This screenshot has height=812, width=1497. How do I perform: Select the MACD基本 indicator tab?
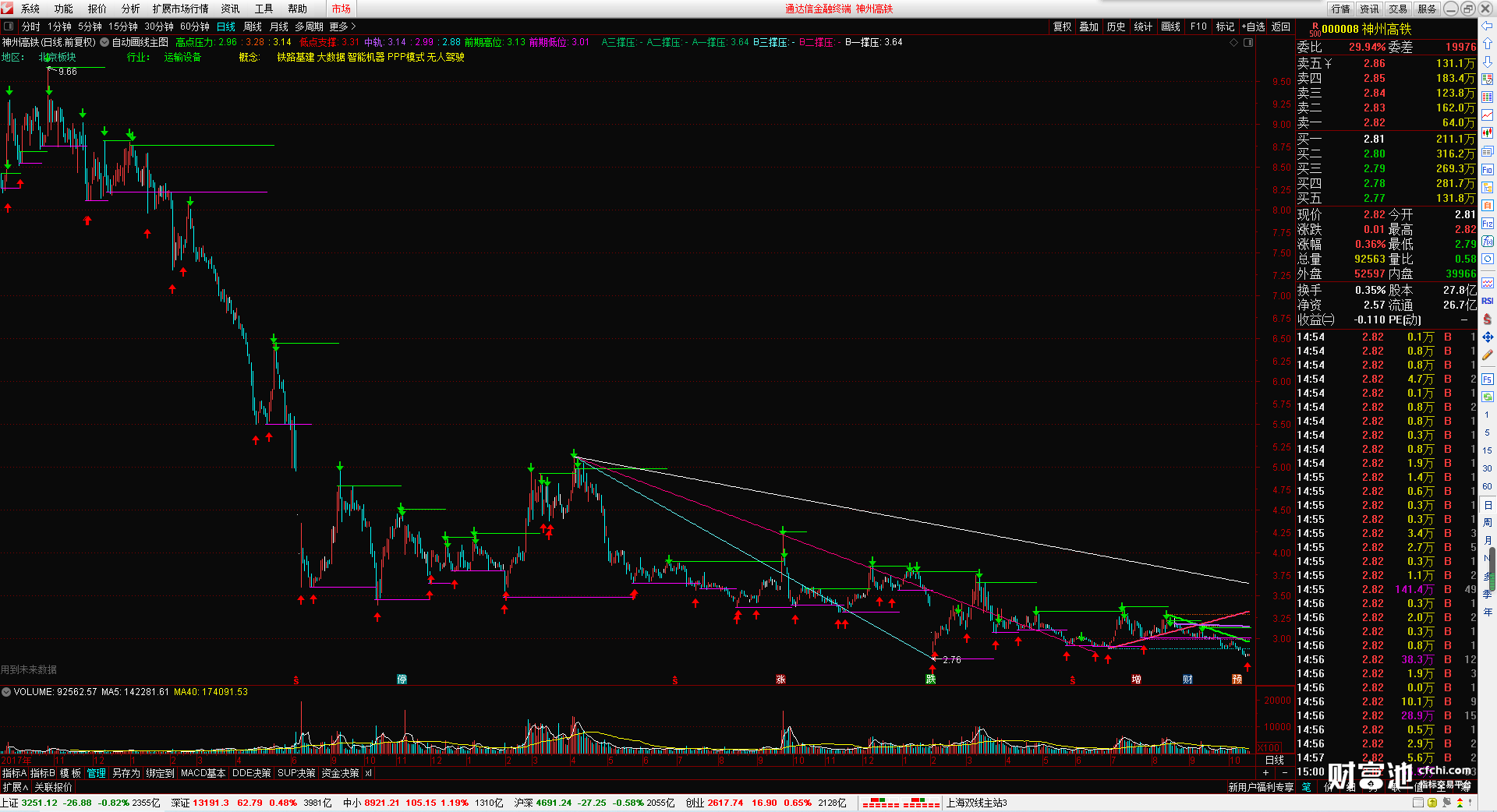point(203,773)
